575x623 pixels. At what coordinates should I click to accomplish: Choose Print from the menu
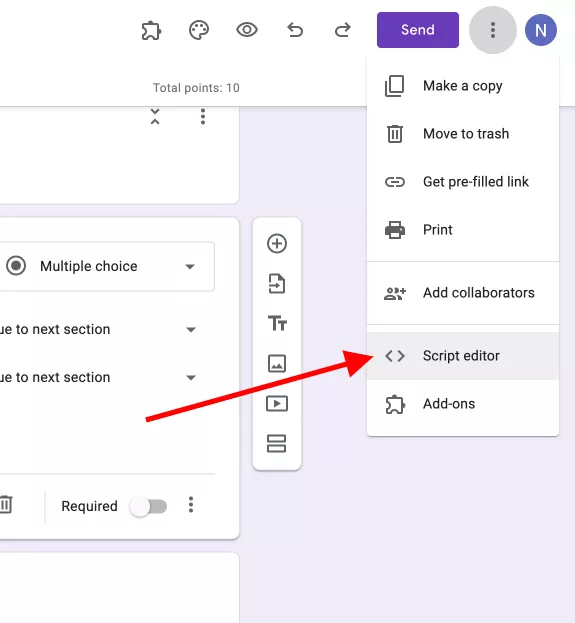click(x=463, y=230)
